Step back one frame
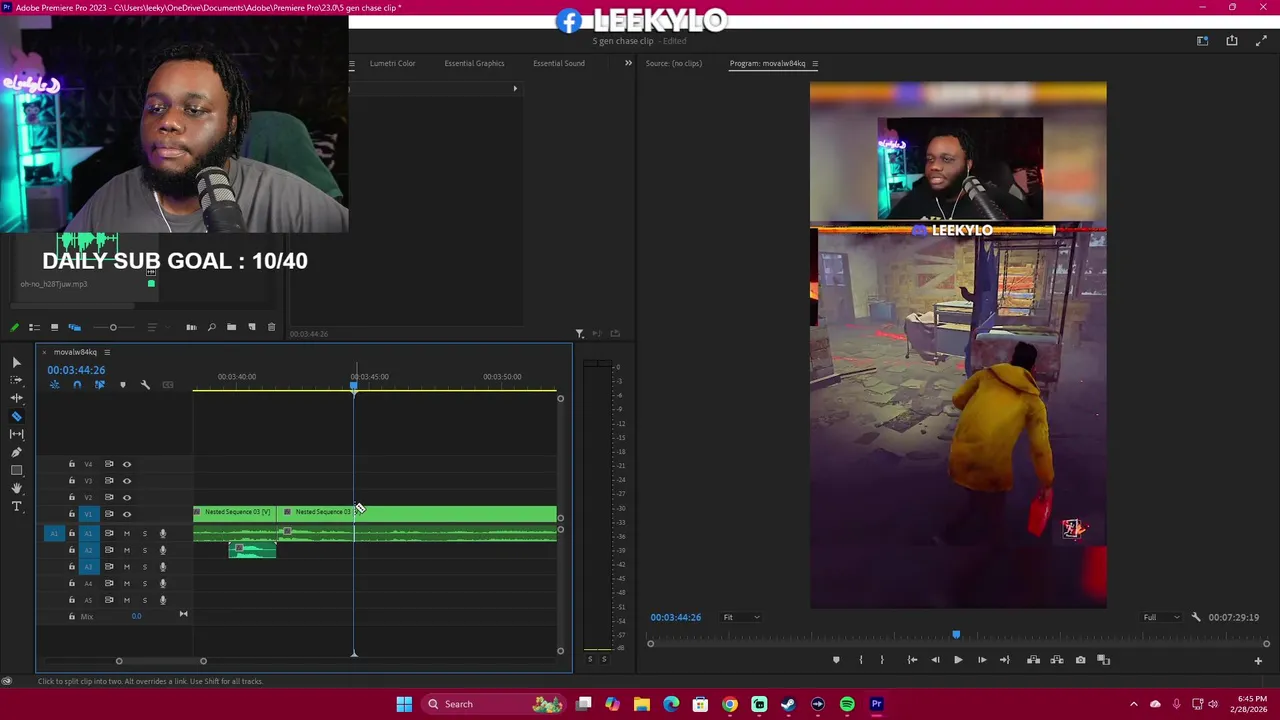1280x720 pixels. point(935,660)
